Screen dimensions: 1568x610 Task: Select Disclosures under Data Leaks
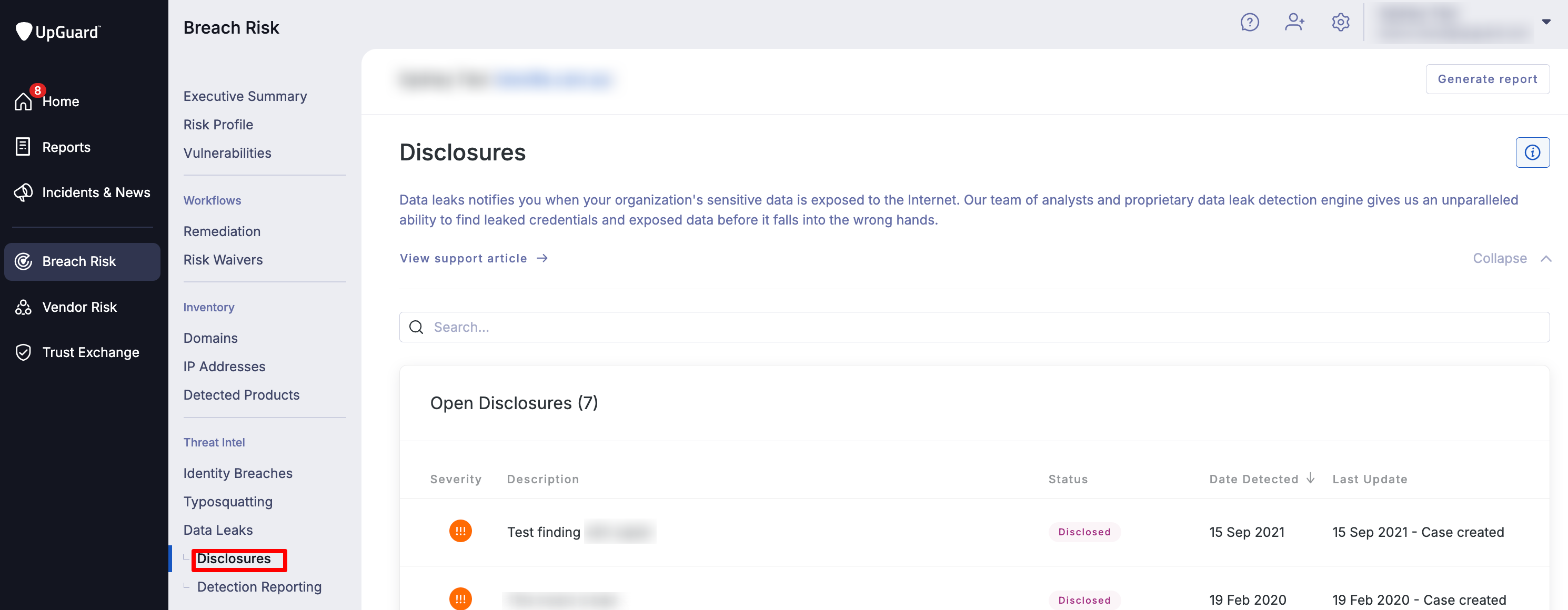[x=233, y=558]
